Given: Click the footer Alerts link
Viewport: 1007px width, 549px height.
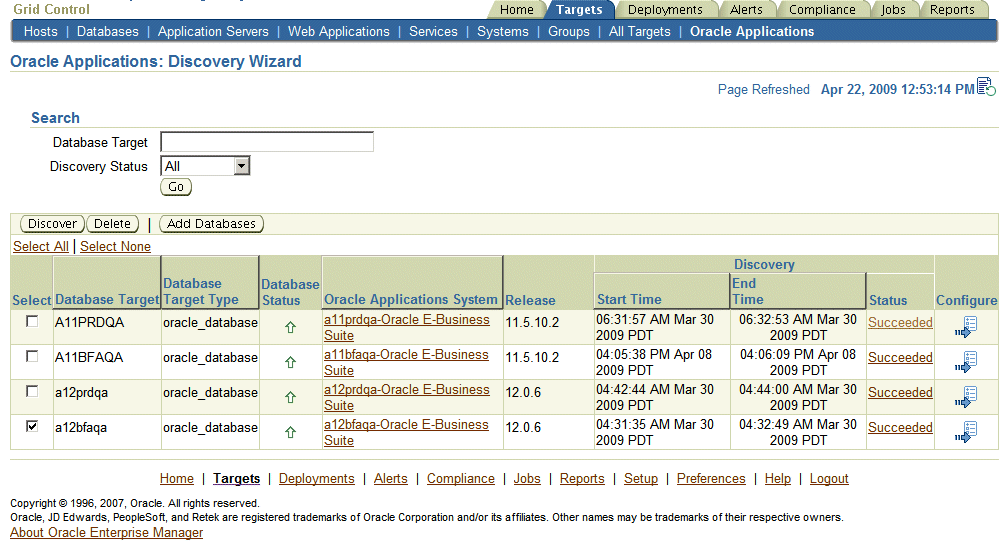Looking at the screenshot, I should tap(390, 478).
